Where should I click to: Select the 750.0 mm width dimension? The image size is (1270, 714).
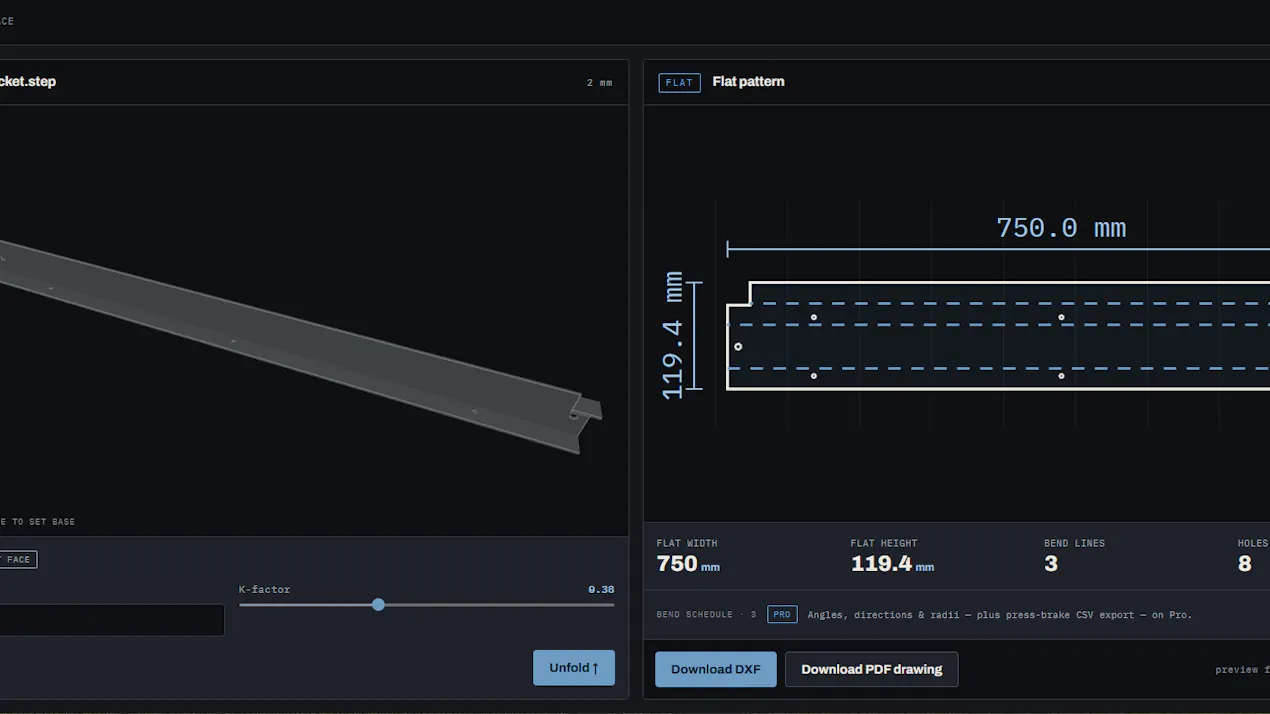(1061, 228)
